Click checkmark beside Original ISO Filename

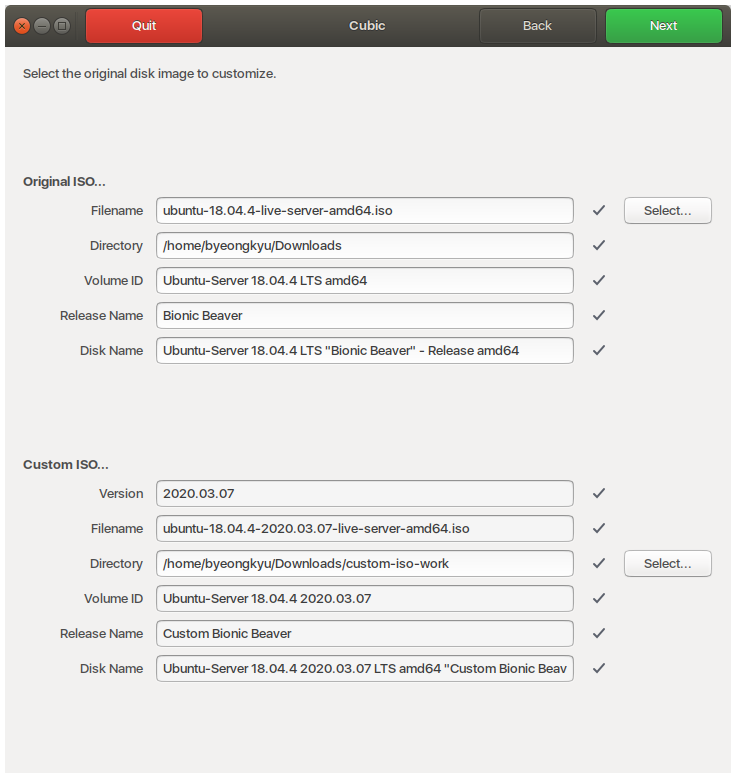tap(599, 211)
